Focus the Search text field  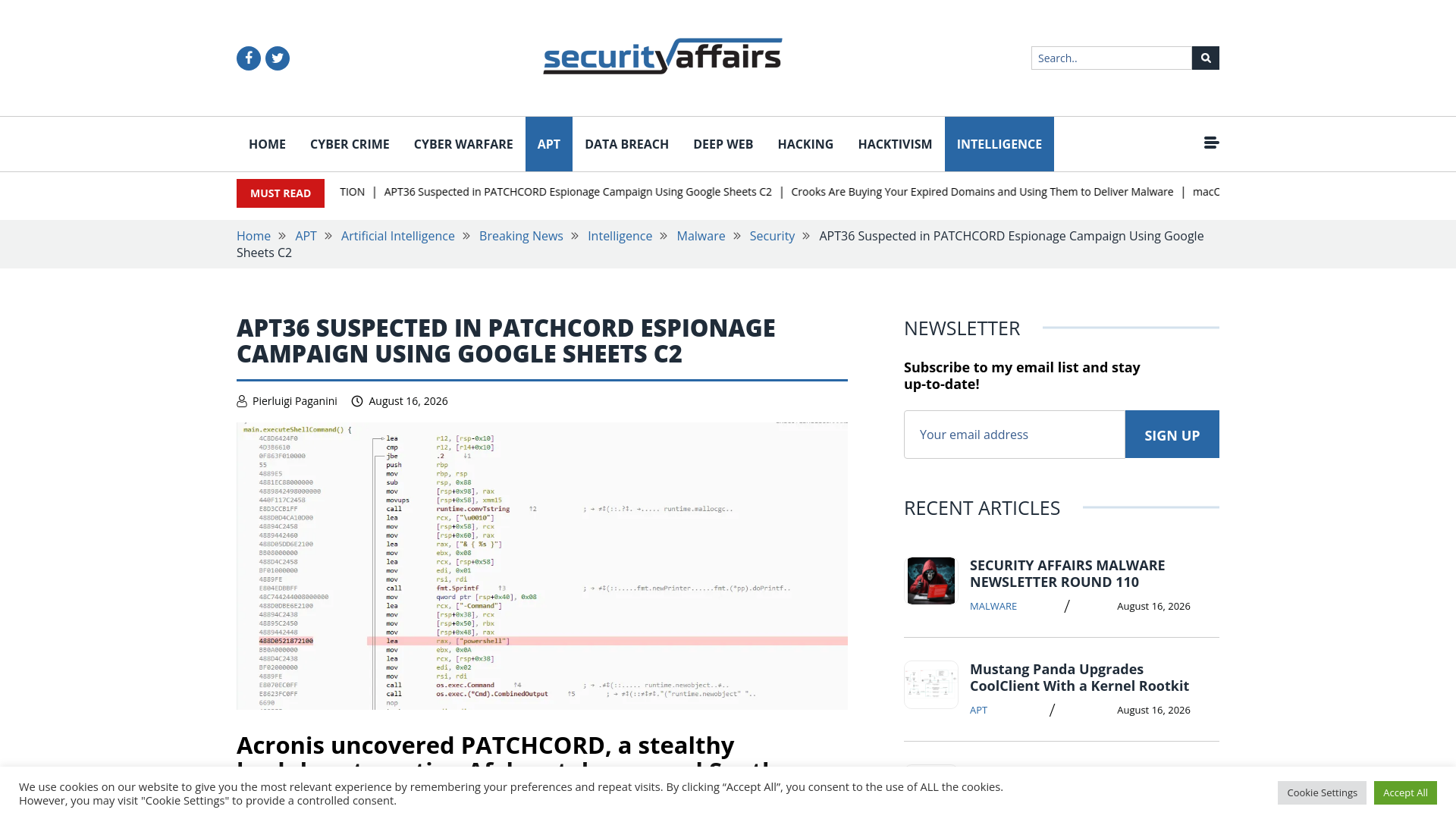pyautogui.click(x=1112, y=58)
